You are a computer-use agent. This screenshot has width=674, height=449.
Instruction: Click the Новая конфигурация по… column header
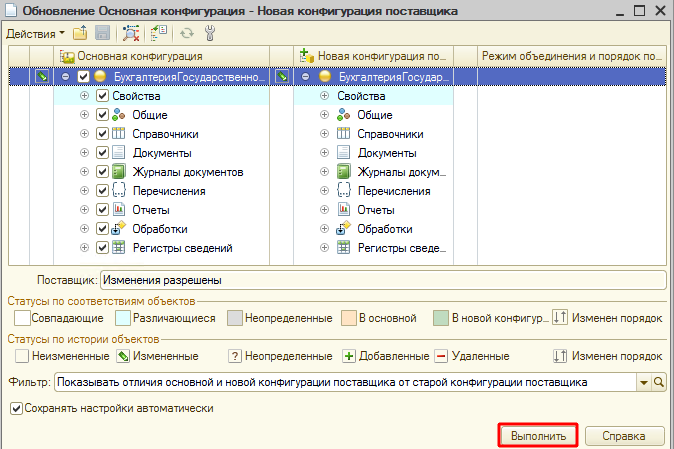point(373,56)
